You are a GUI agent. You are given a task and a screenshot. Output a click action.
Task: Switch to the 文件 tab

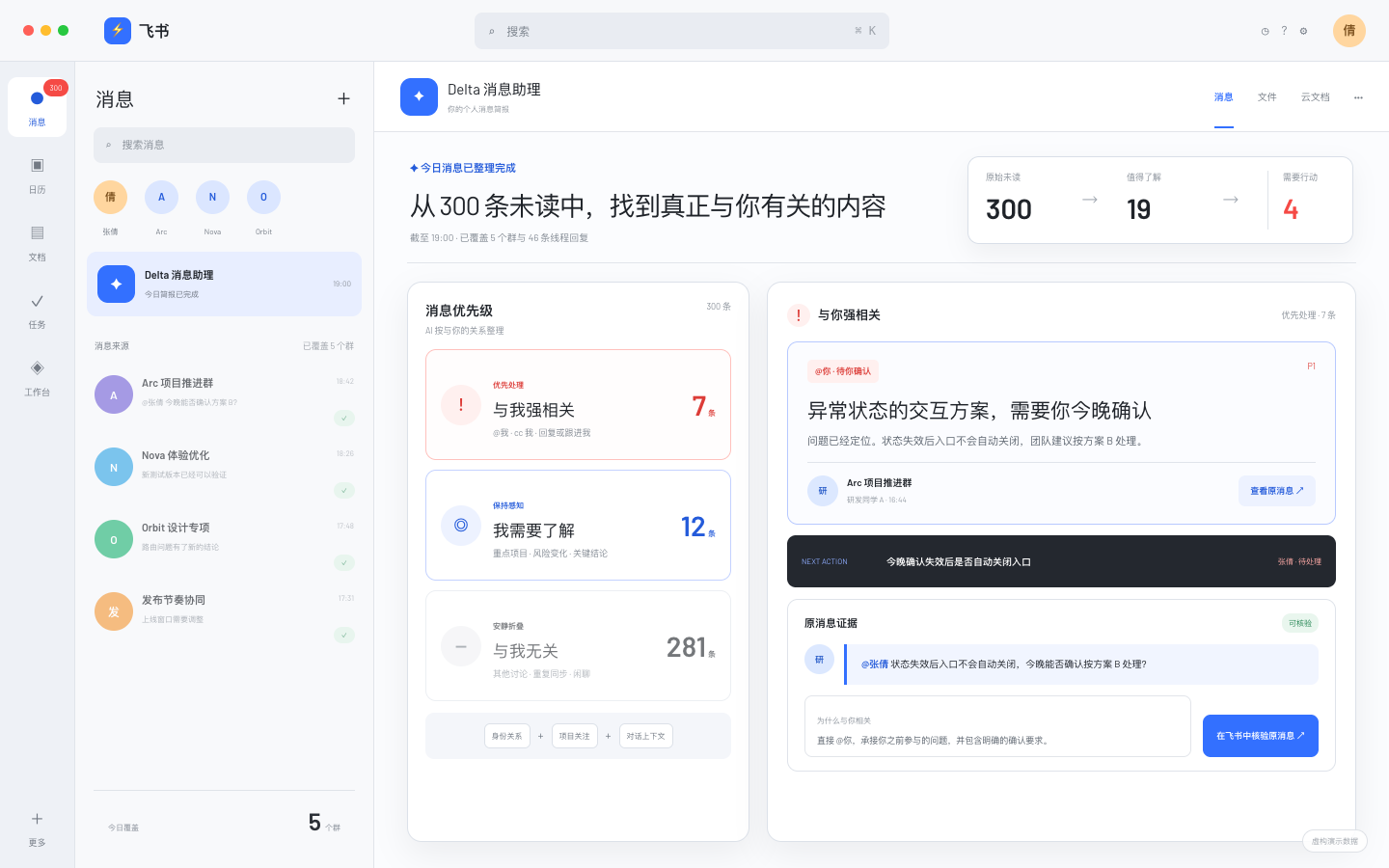[x=1267, y=97]
